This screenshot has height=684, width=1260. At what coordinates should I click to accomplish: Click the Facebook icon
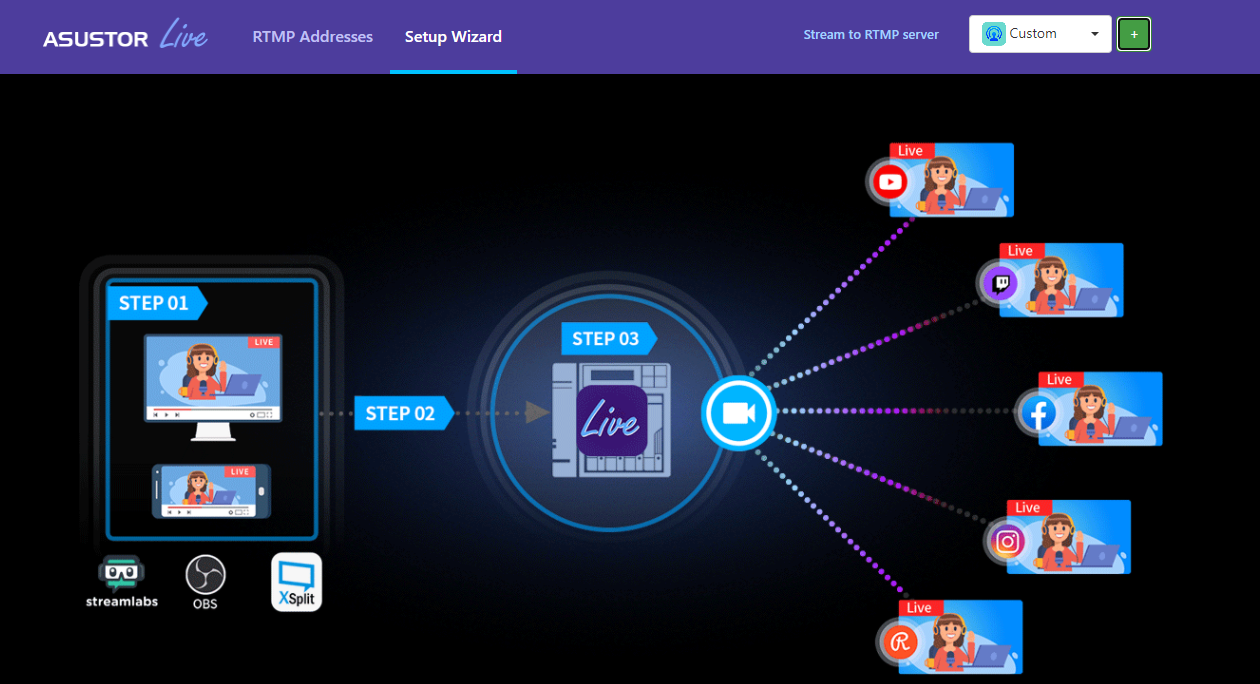tap(1038, 412)
